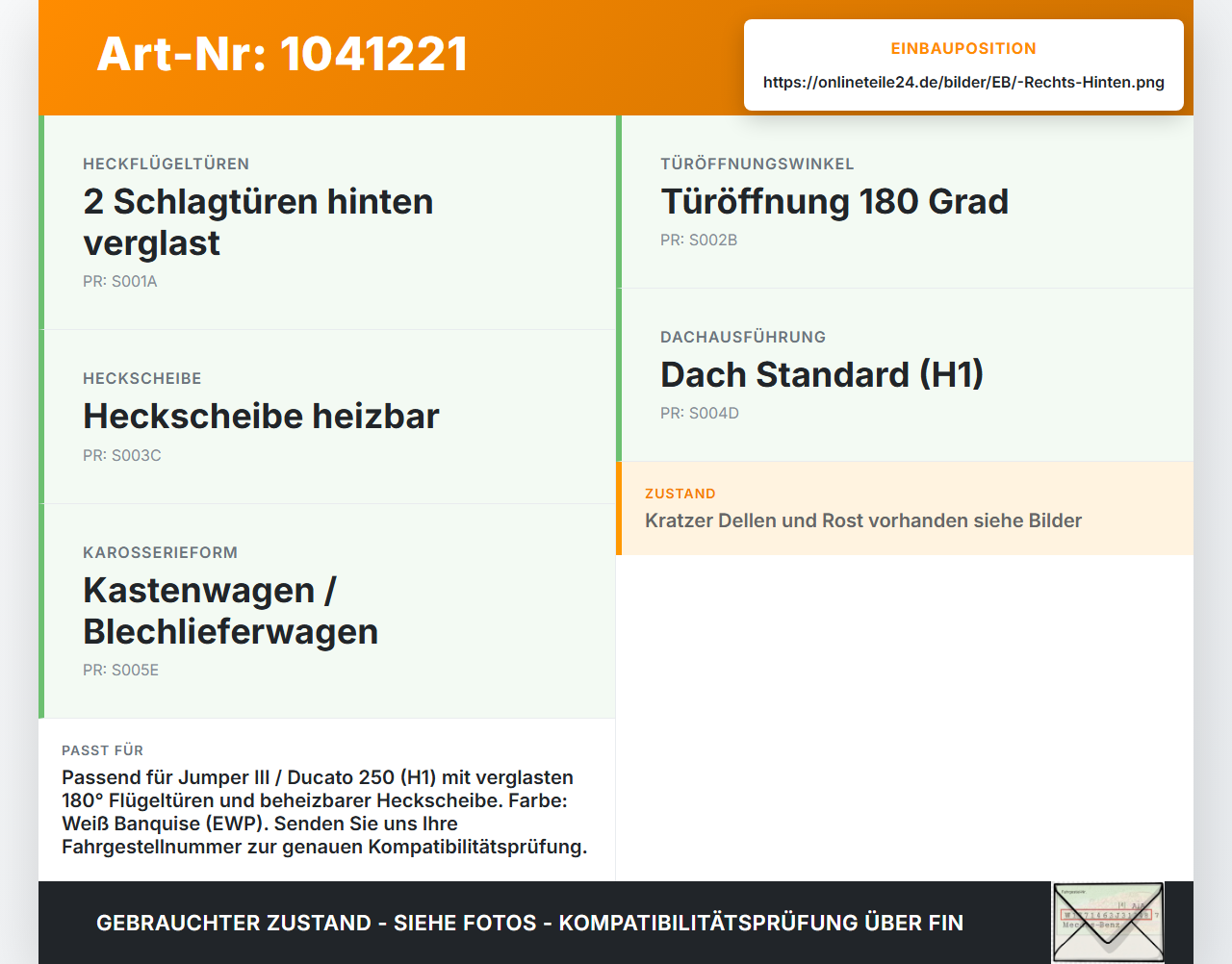This screenshot has height=964, width=1232.
Task: Click the Kratzer Dellen und Rost description
Action: pos(863,520)
